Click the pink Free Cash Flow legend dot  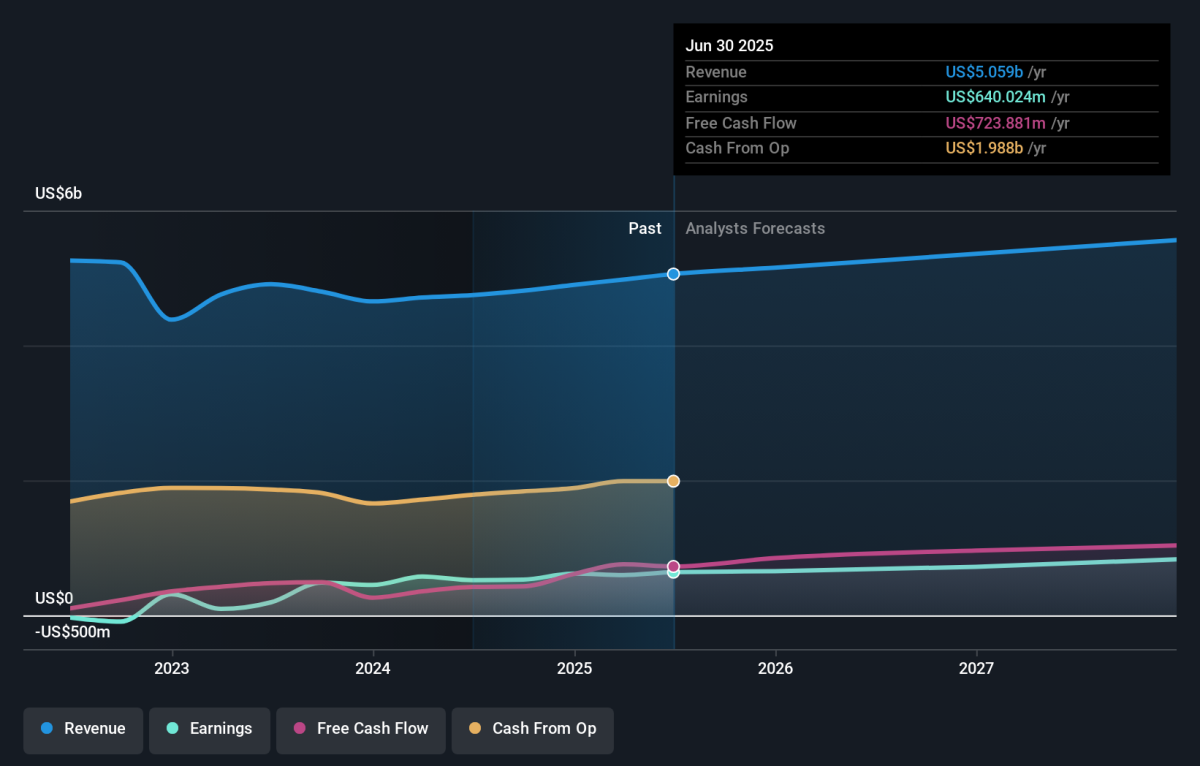click(299, 729)
